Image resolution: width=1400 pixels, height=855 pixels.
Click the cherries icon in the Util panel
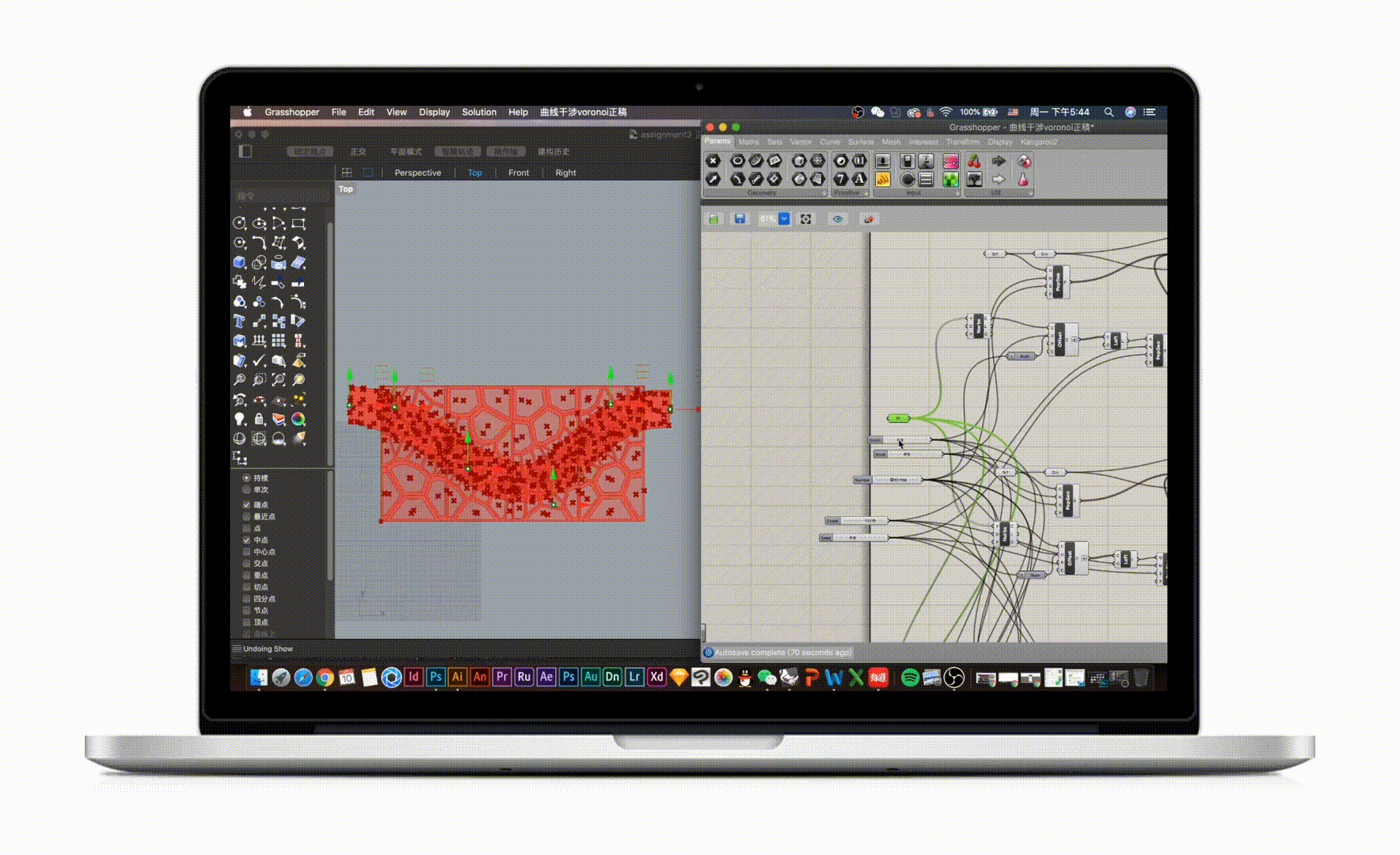tap(974, 161)
